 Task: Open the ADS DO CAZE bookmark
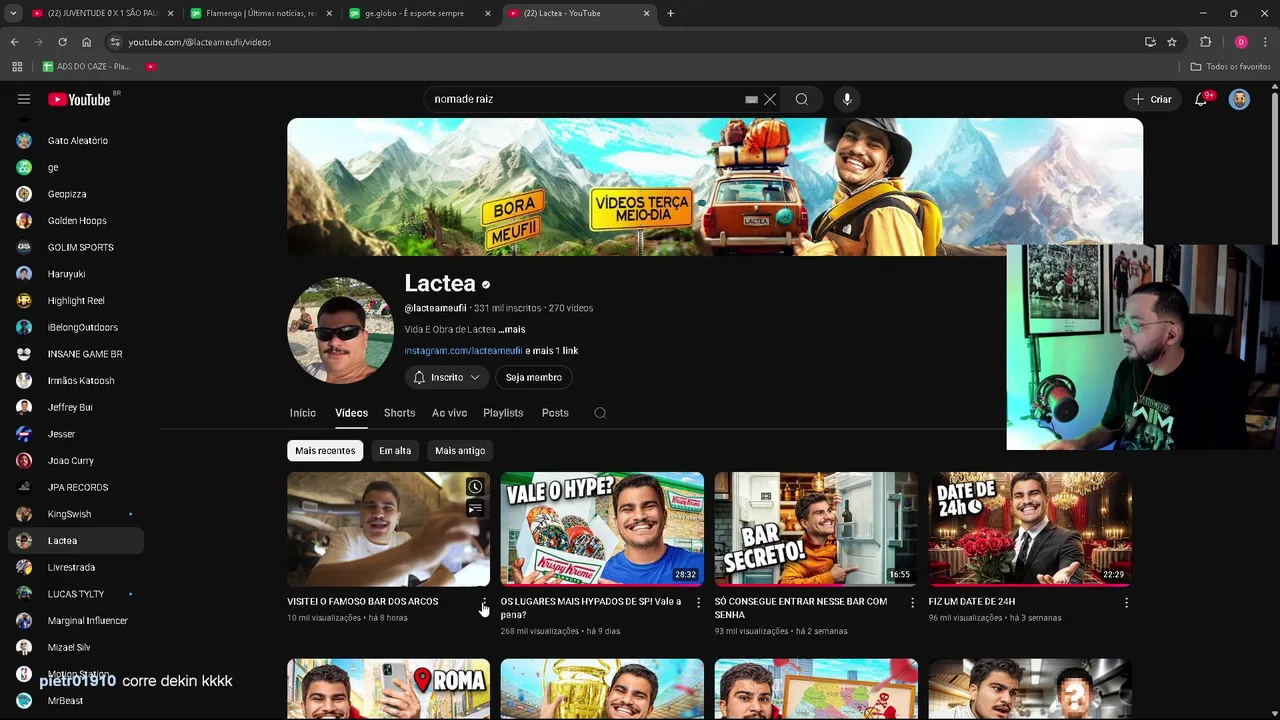click(x=86, y=66)
